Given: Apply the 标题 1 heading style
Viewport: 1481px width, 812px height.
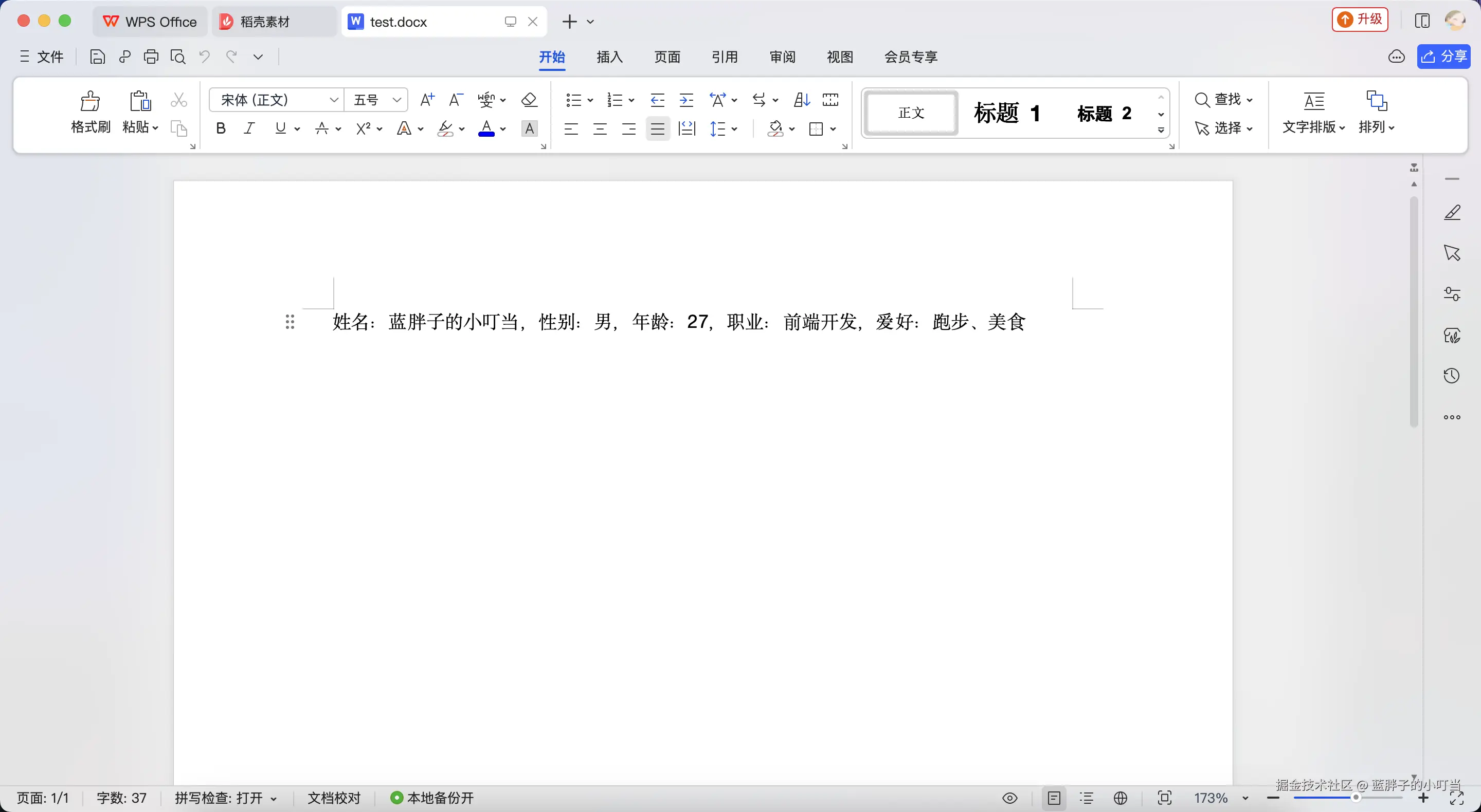Looking at the screenshot, I should [x=1007, y=113].
